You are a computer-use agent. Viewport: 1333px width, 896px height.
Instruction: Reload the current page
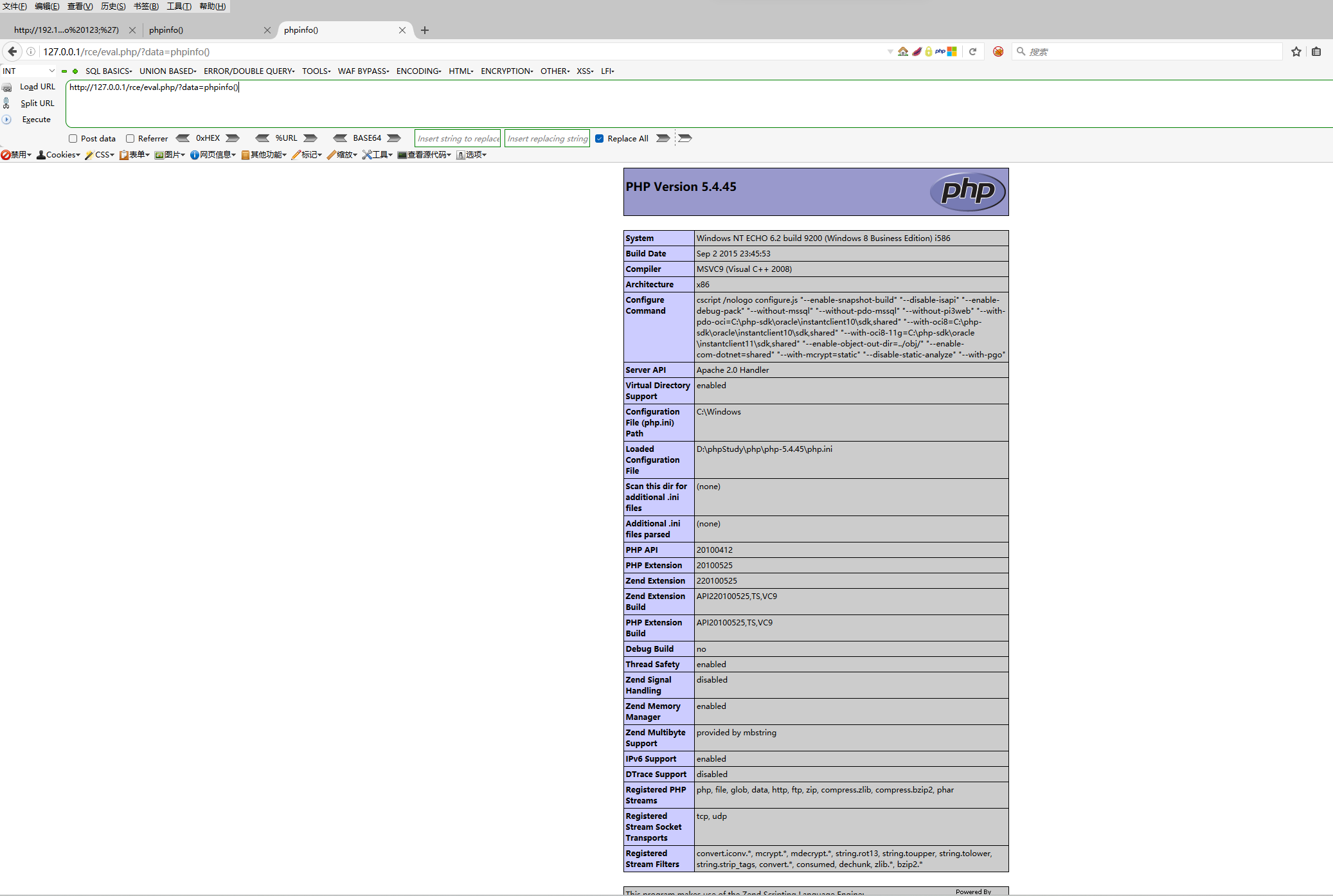tap(973, 51)
